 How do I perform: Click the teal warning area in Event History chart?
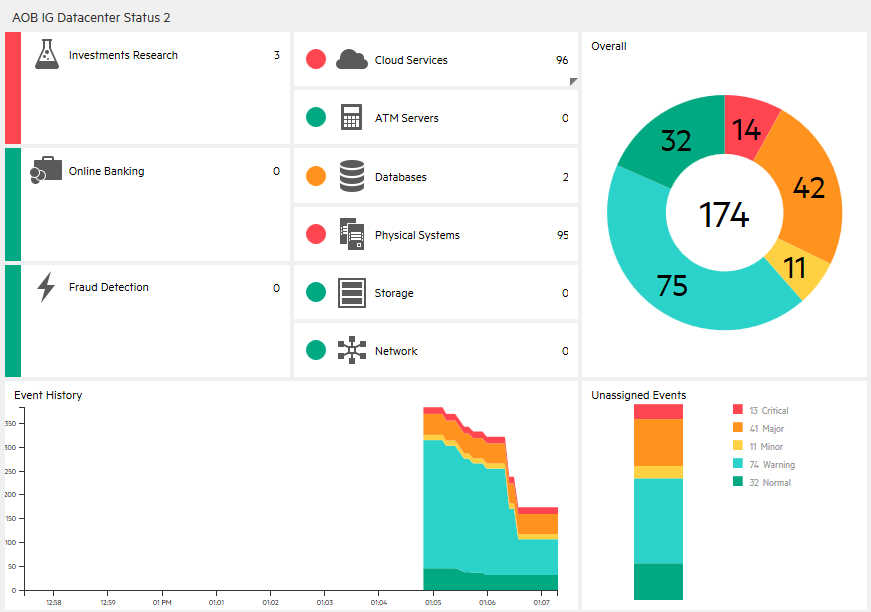tap(467, 516)
